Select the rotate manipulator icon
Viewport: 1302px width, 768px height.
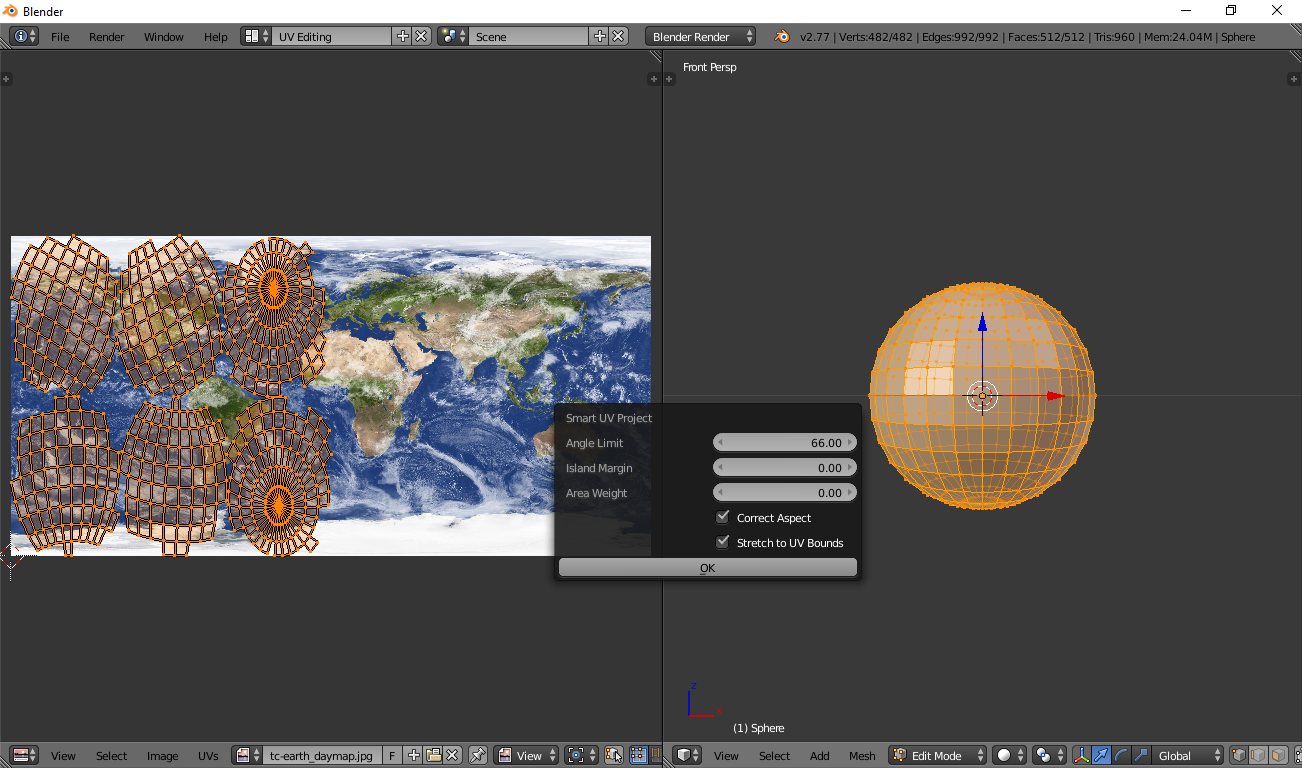coord(1121,756)
